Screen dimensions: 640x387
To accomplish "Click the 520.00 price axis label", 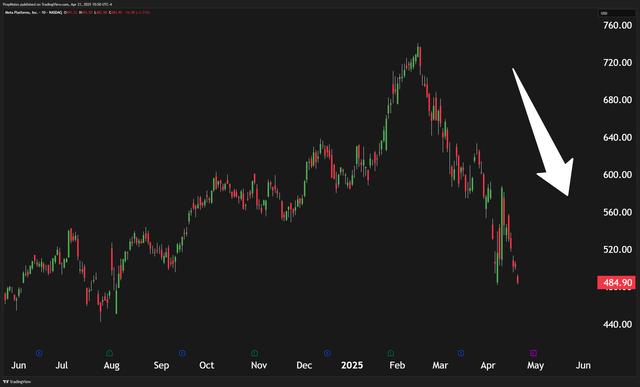I will pyautogui.click(x=617, y=249).
